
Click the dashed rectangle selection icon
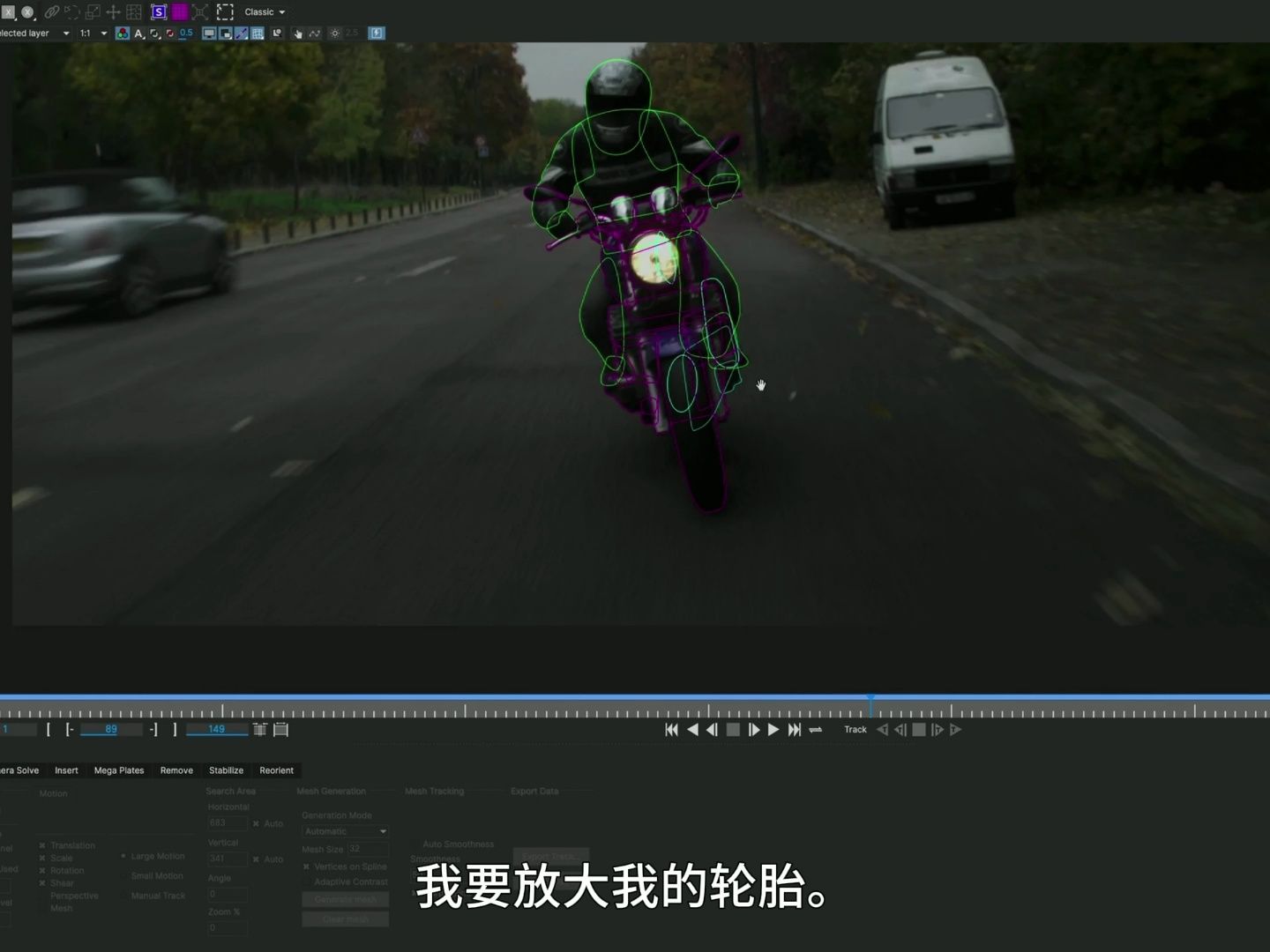coord(225,12)
